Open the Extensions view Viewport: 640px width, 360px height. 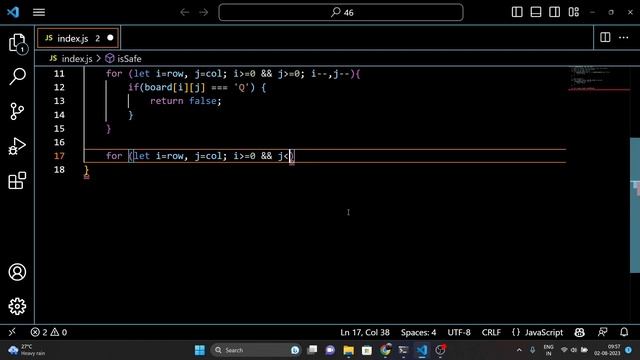pyautogui.click(x=17, y=180)
